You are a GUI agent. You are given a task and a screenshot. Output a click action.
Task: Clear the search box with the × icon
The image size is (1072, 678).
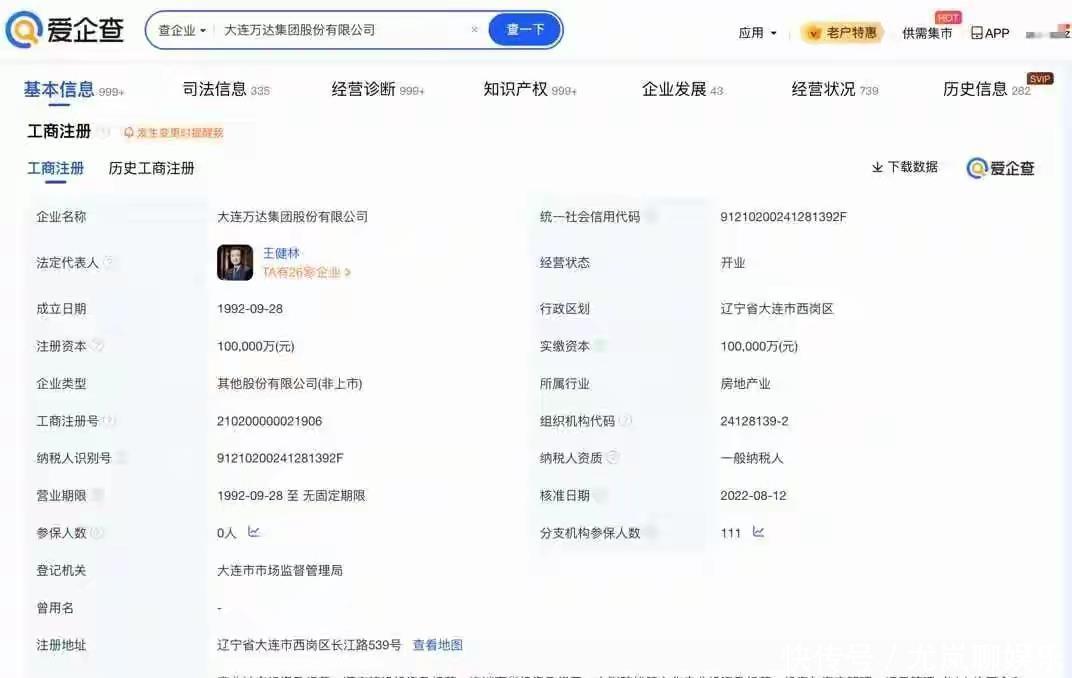474,30
